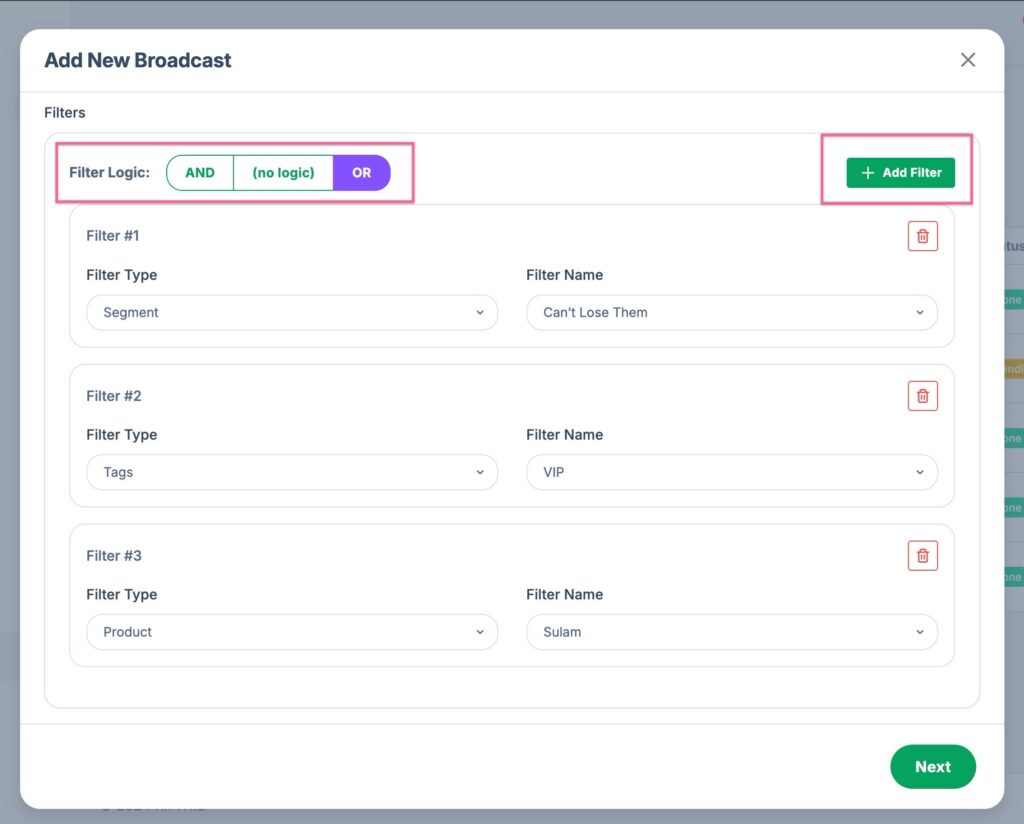Open VIP filter name dropdown

pos(731,472)
